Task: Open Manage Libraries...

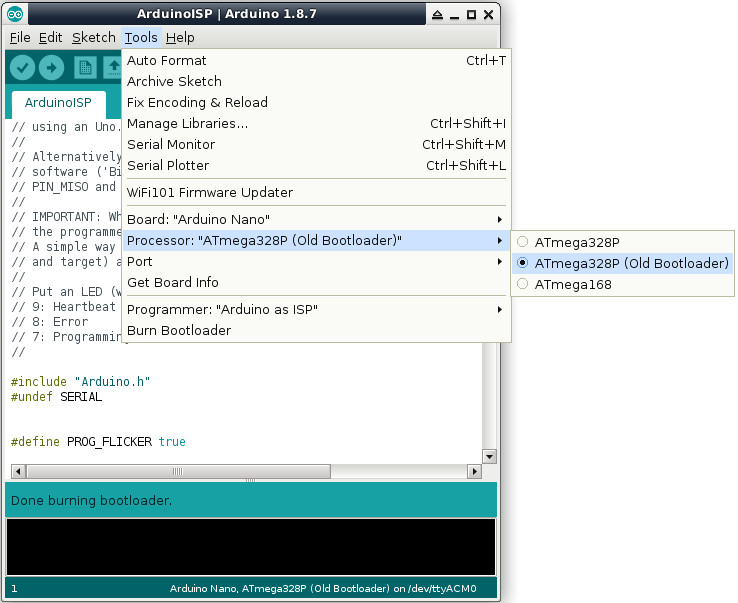Action: (x=316, y=123)
